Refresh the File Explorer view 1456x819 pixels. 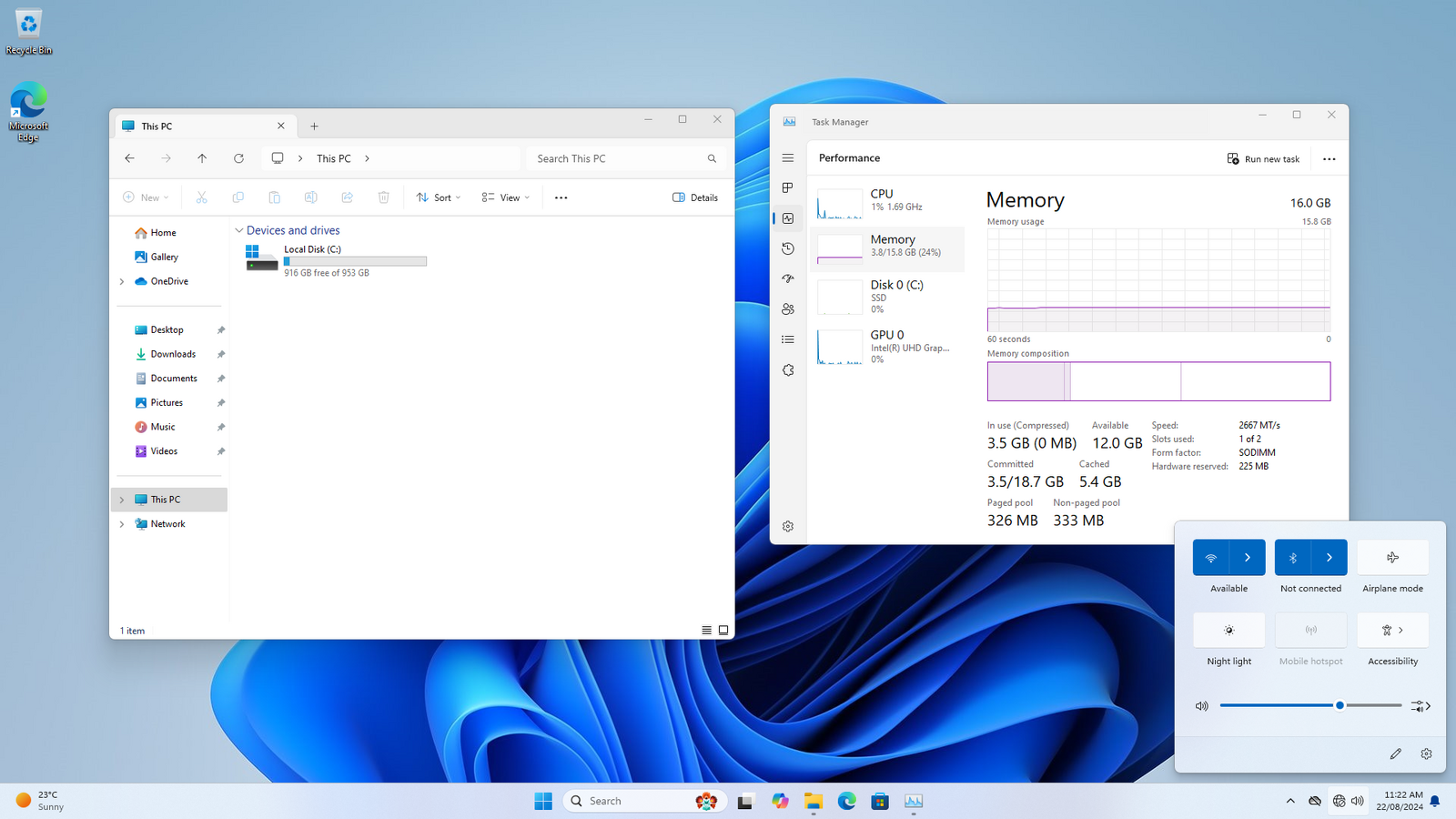[238, 158]
